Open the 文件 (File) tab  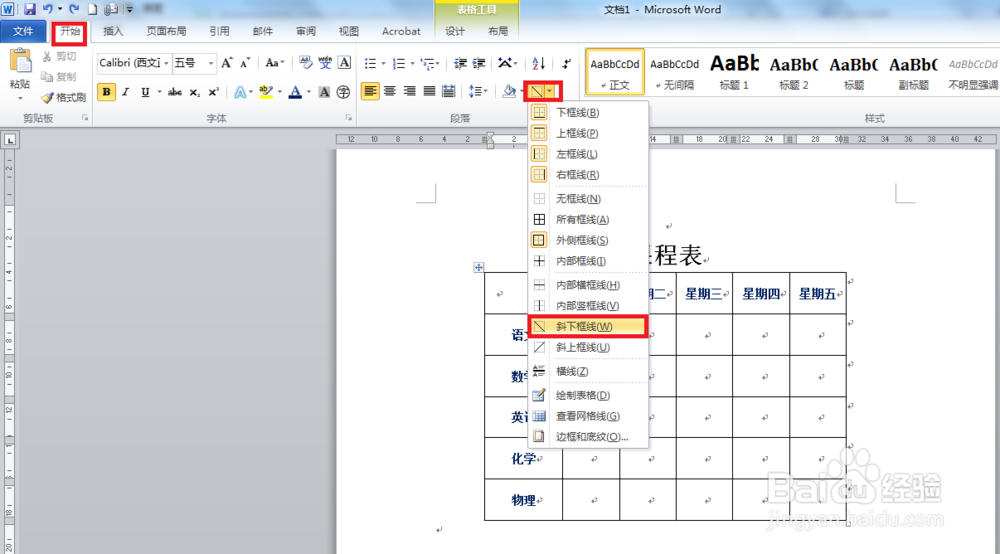[x=24, y=31]
